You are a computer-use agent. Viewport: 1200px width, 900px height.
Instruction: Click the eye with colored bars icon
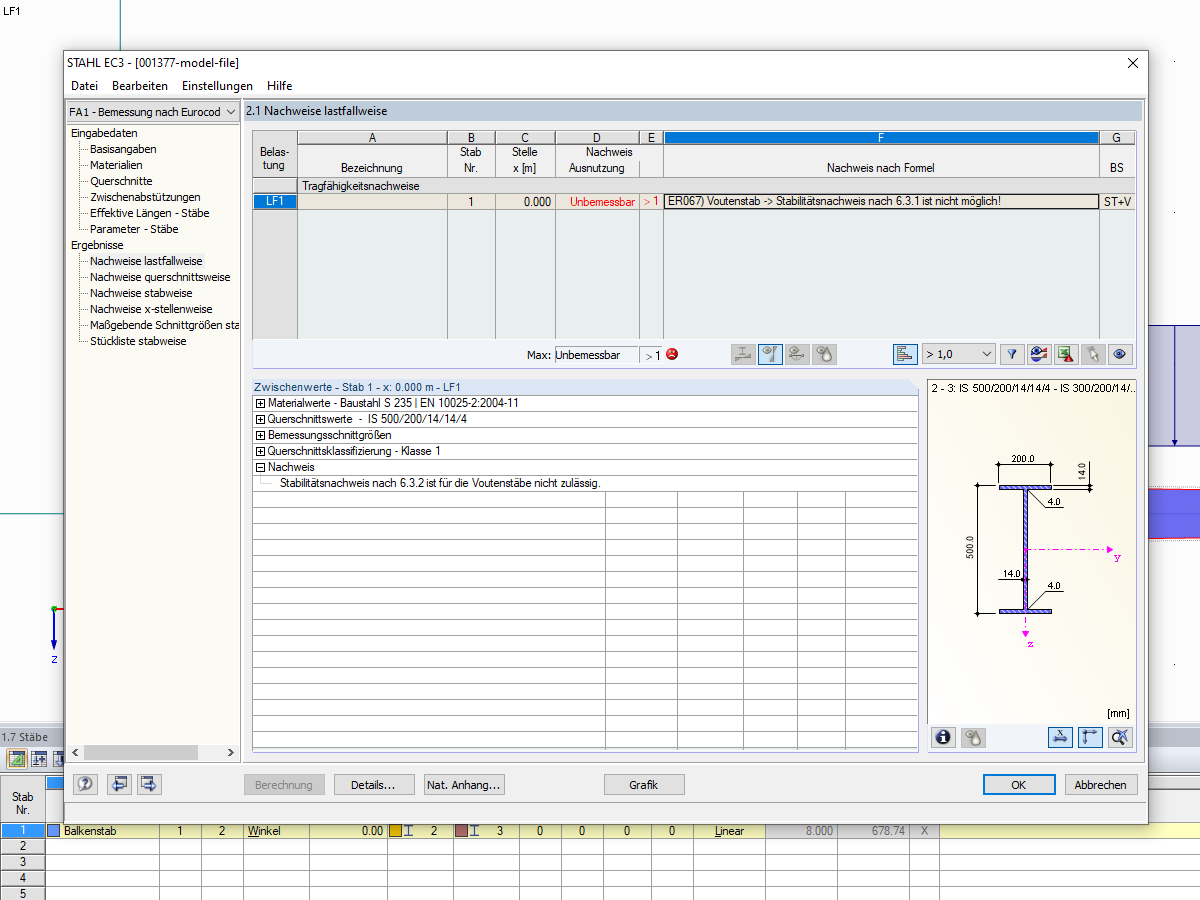click(x=1039, y=354)
